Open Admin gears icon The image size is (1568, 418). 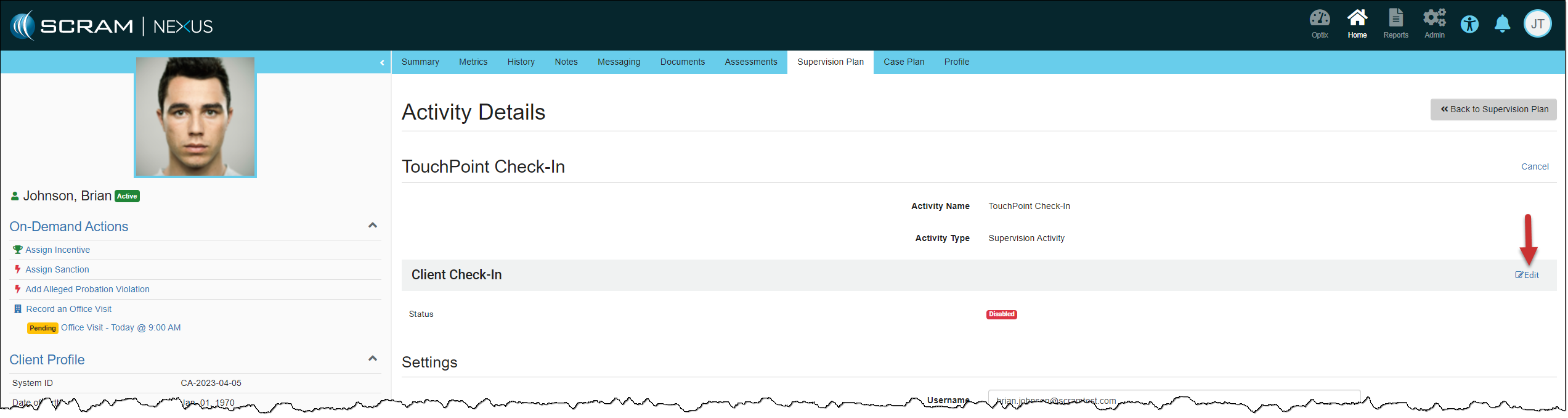(1434, 23)
